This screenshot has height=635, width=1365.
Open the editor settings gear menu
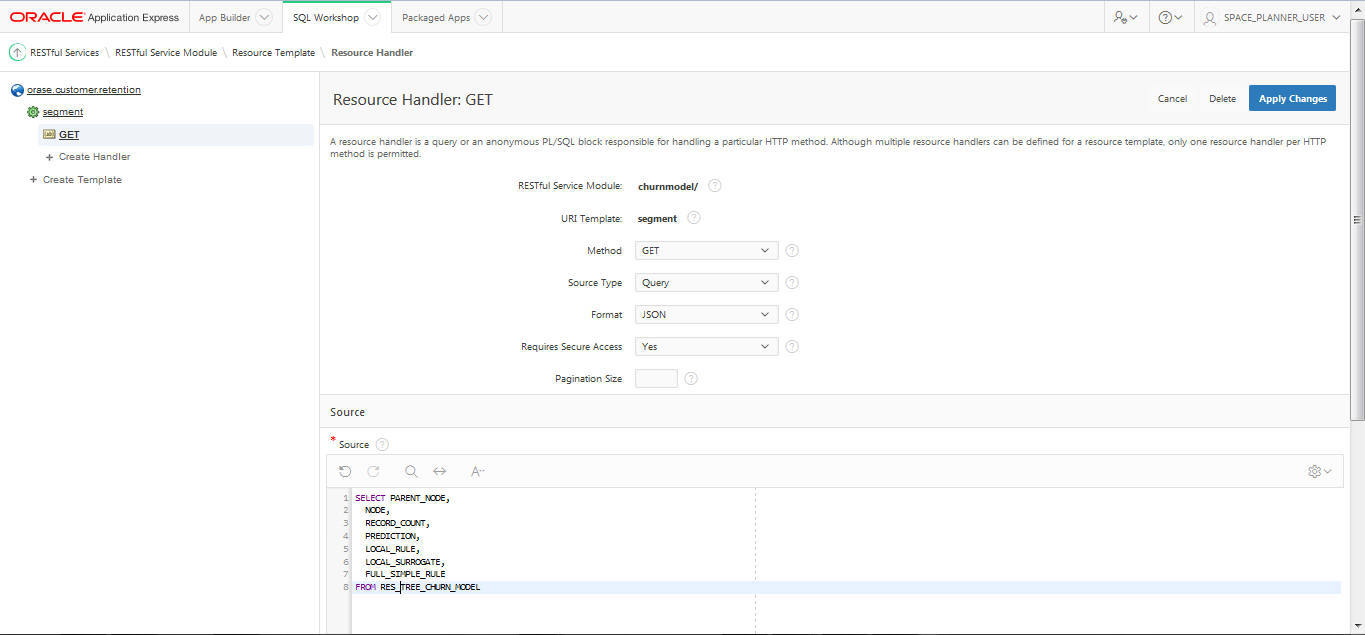click(1320, 471)
